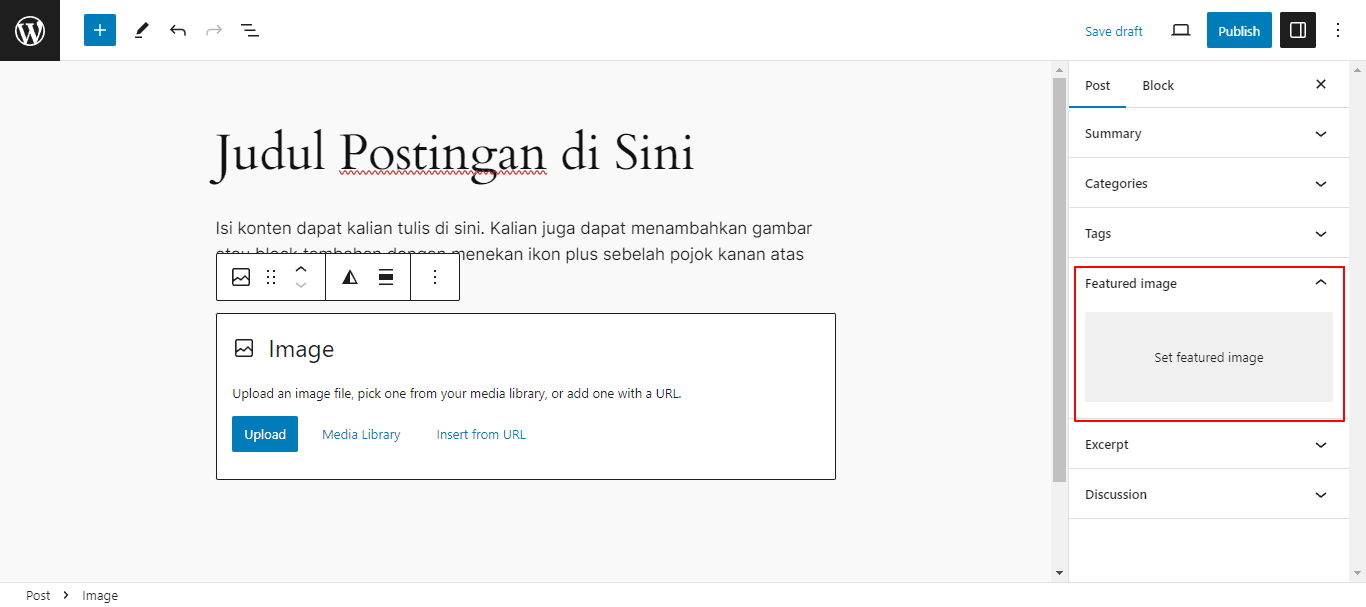
Task: Open the block options kebab menu
Action: click(x=435, y=277)
